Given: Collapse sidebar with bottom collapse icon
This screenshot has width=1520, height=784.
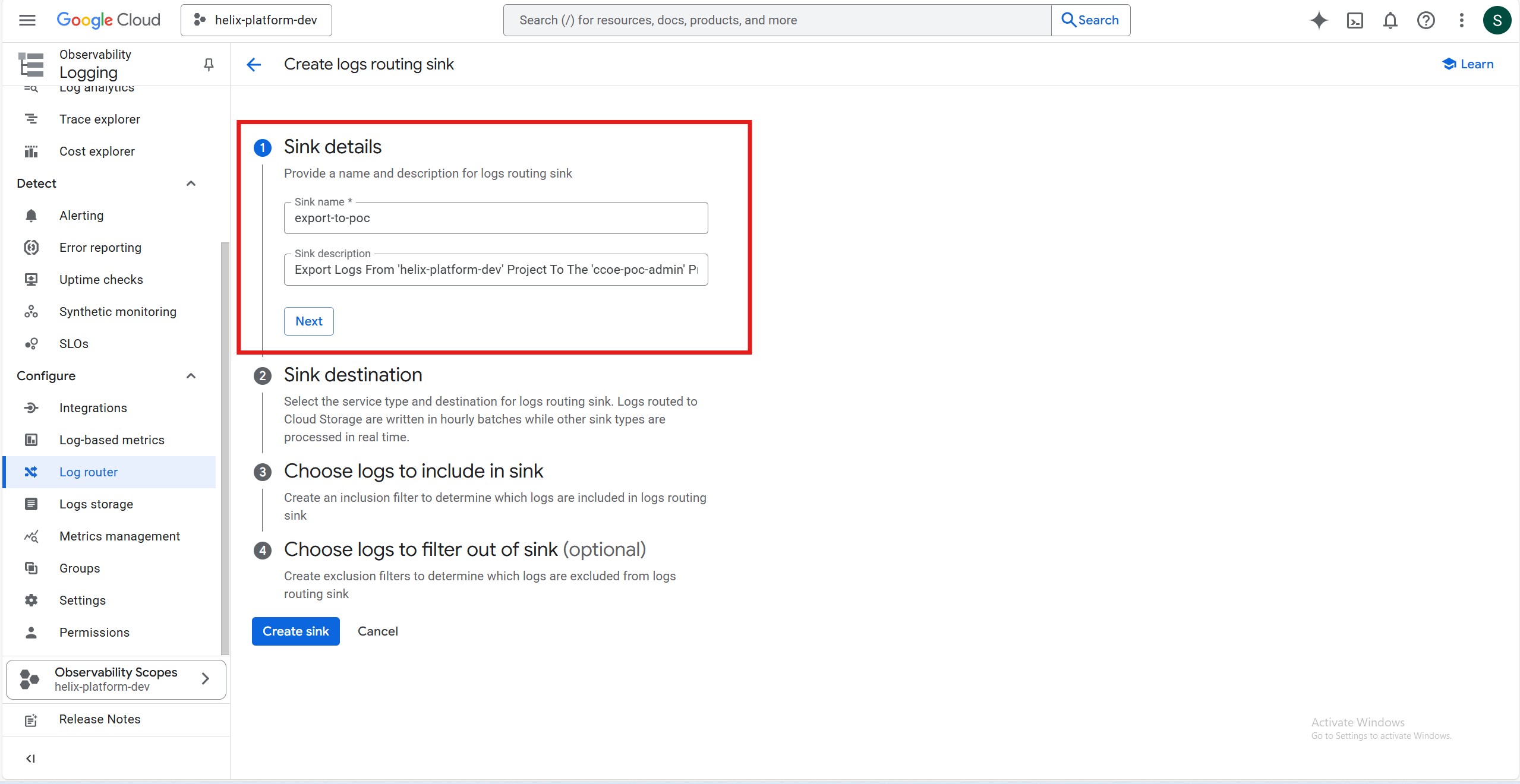Looking at the screenshot, I should point(31,758).
